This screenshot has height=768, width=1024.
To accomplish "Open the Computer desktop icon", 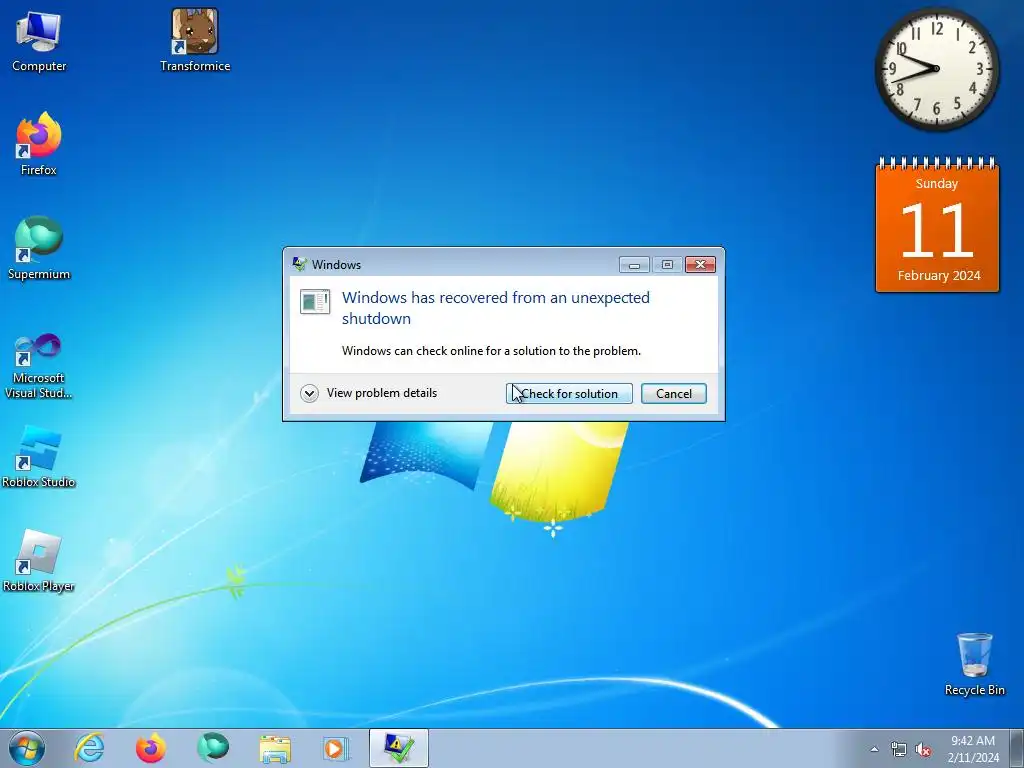I will (39, 40).
